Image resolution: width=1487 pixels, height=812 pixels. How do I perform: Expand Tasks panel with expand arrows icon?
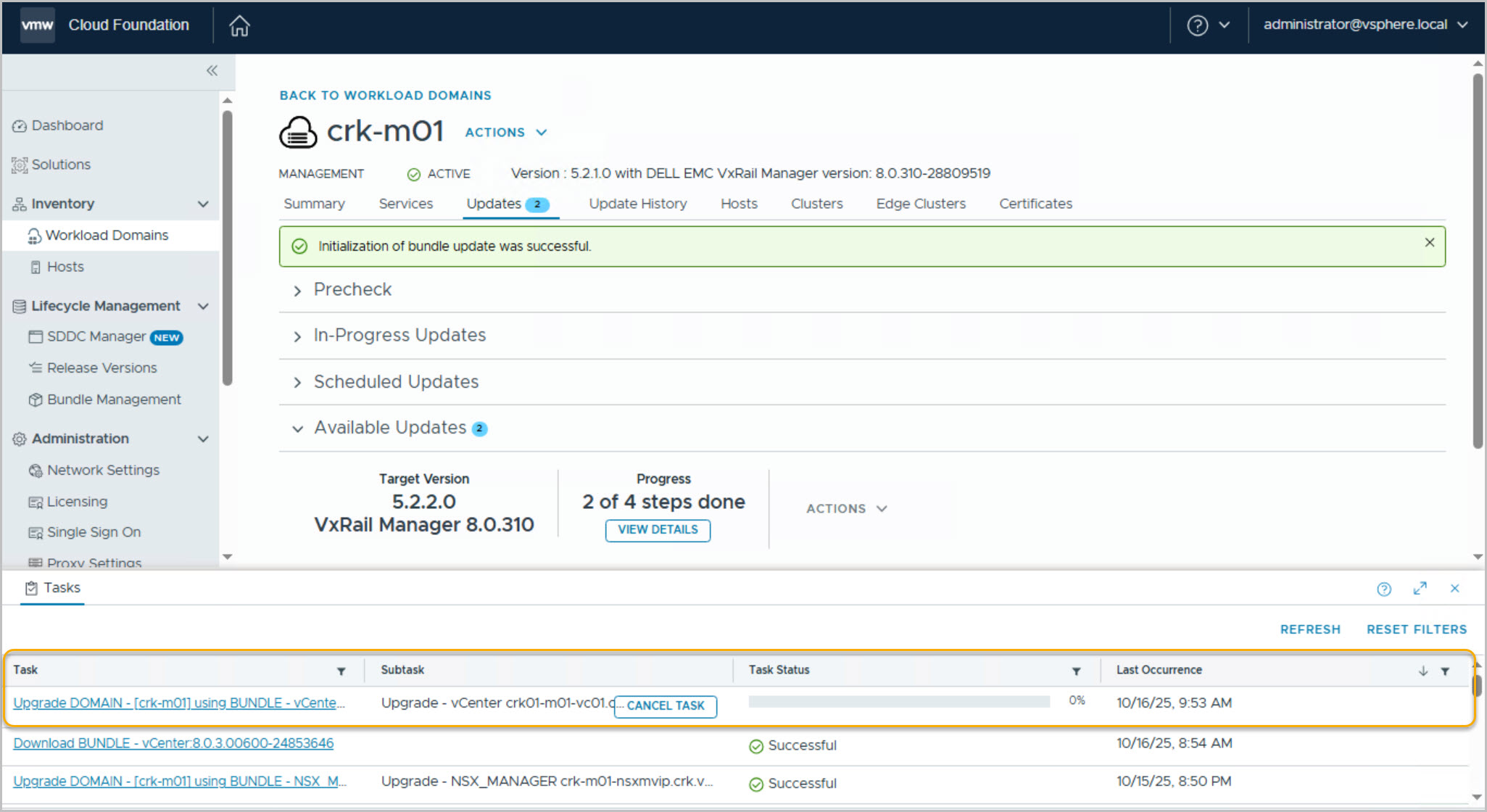point(1420,589)
